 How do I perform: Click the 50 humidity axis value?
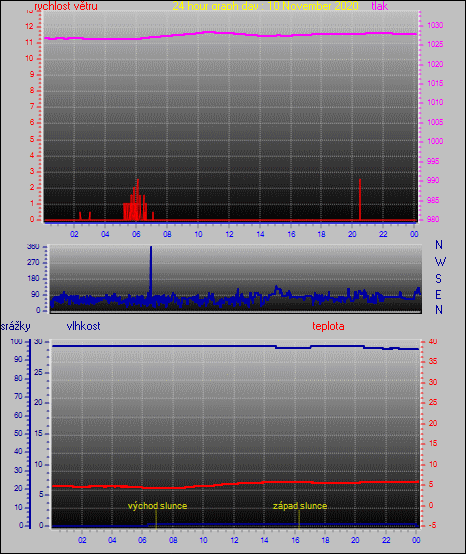click(18, 434)
